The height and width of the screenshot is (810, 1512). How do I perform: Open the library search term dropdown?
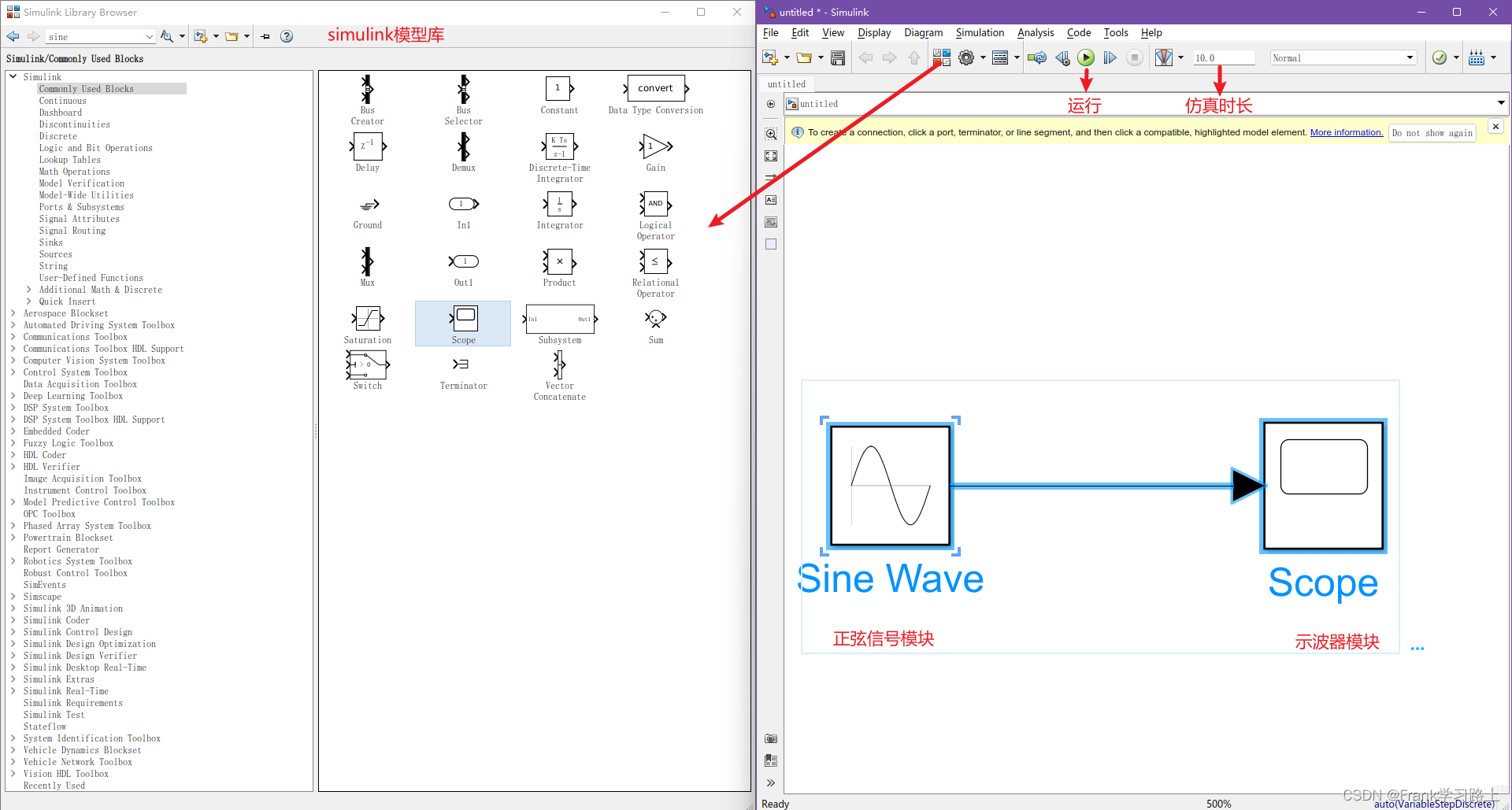(x=150, y=36)
